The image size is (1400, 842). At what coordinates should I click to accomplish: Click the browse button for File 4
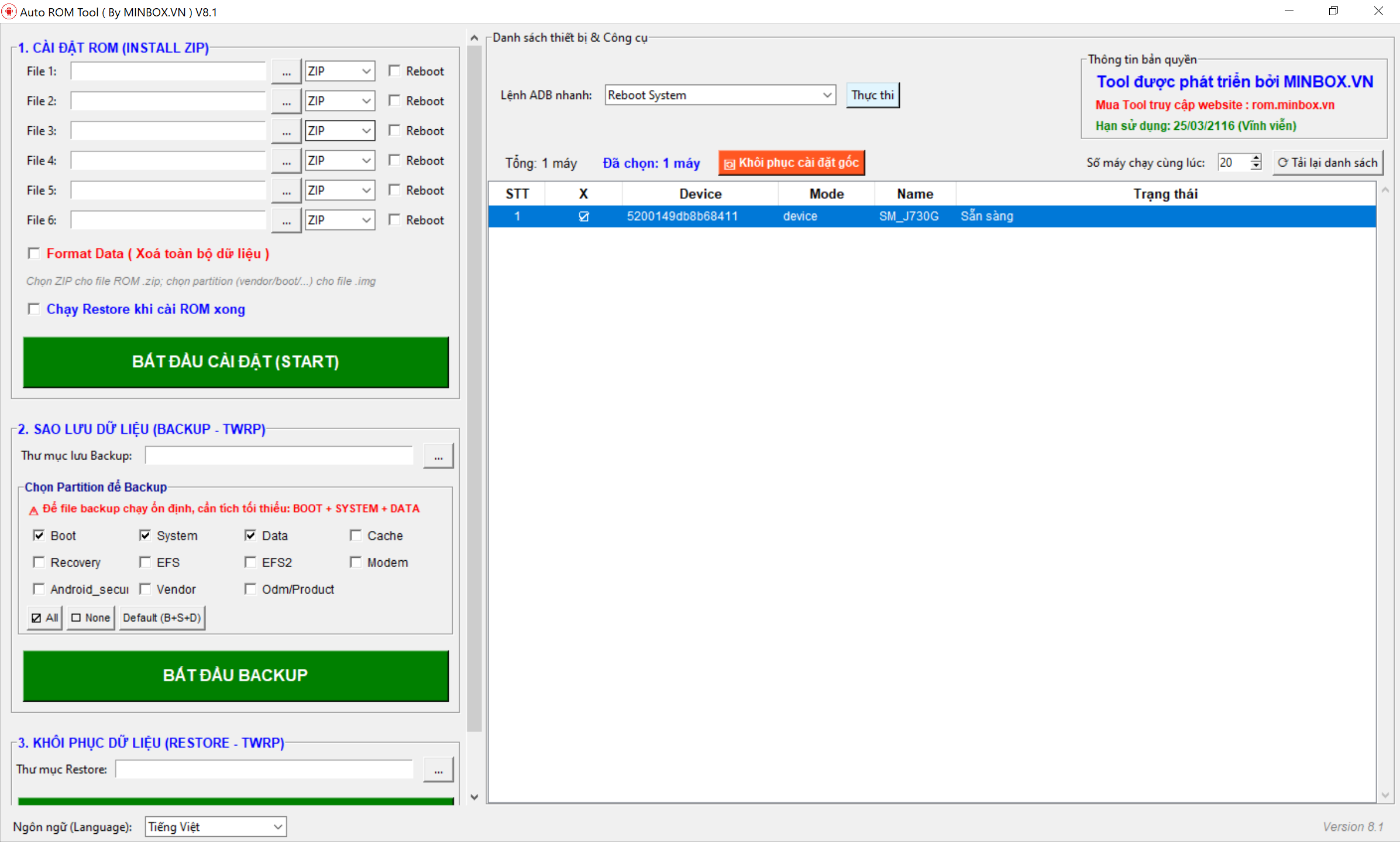coord(286,161)
